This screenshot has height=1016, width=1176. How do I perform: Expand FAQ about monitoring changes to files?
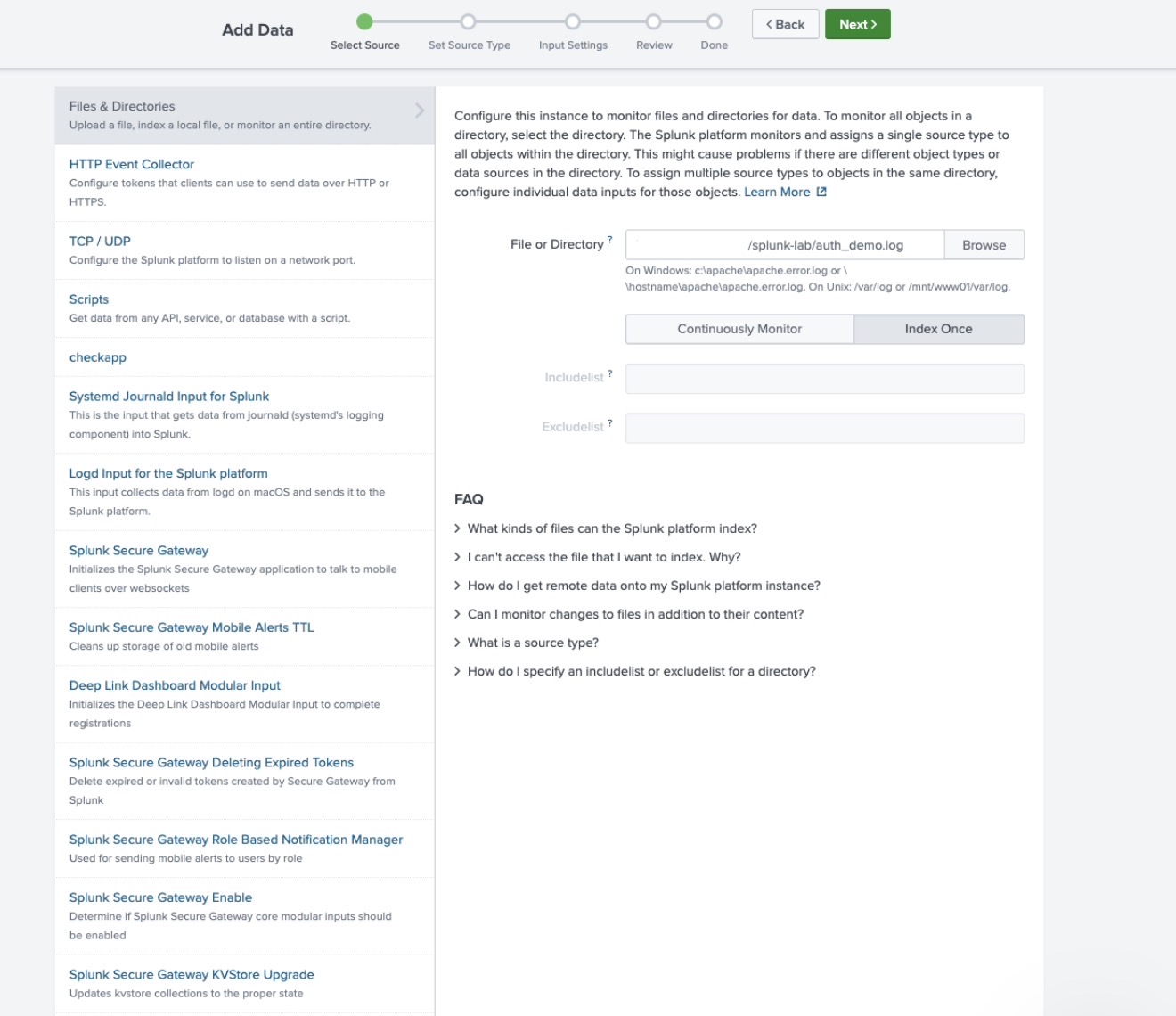coord(635,614)
